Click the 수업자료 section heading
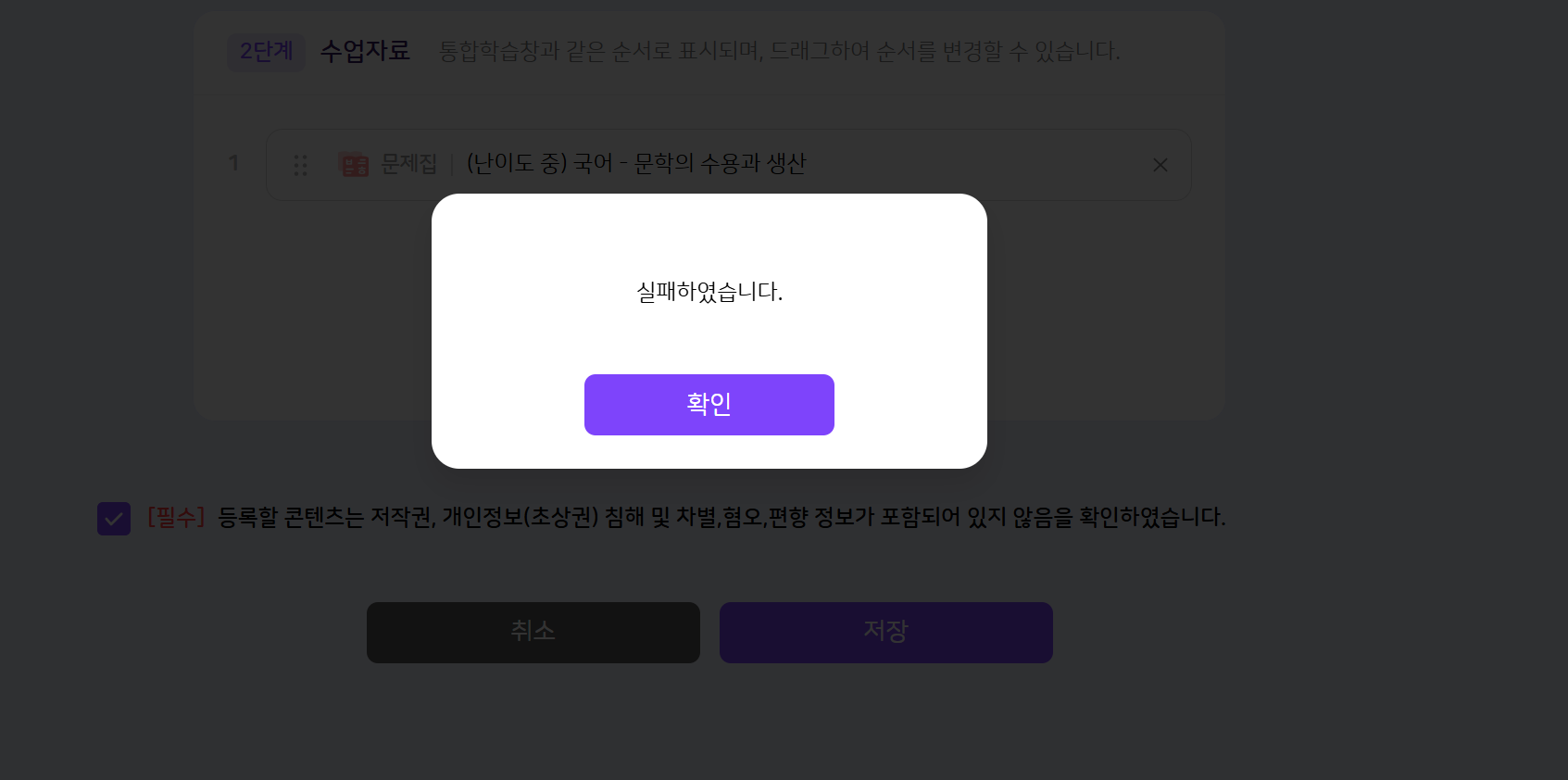Viewport: 1568px width, 780px height. [x=365, y=51]
